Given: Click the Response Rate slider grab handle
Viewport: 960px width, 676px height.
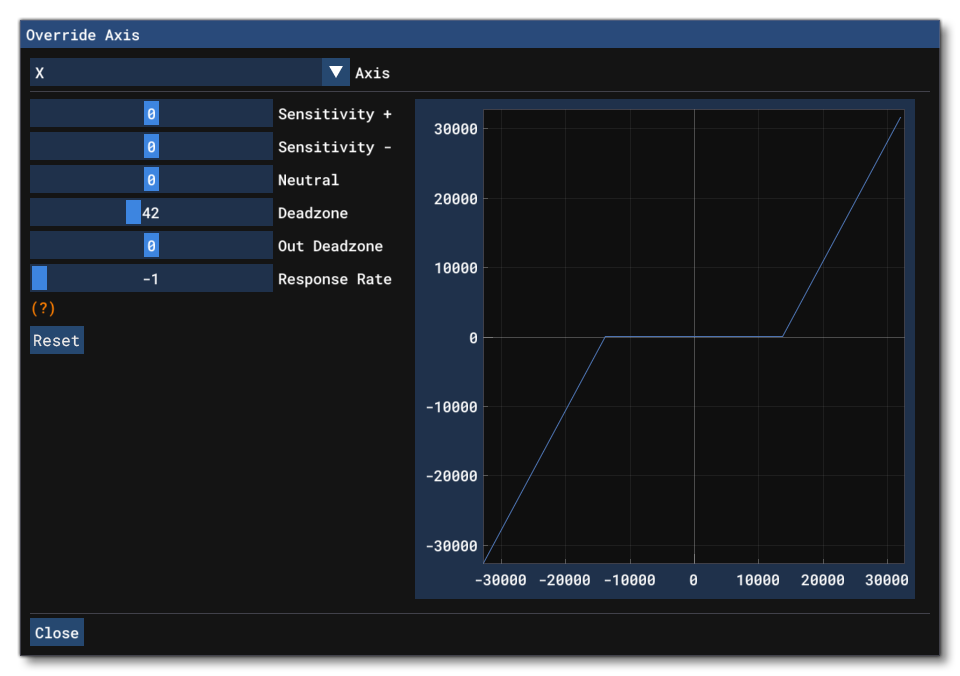Looking at the screenshot, I should coord(39,279).
